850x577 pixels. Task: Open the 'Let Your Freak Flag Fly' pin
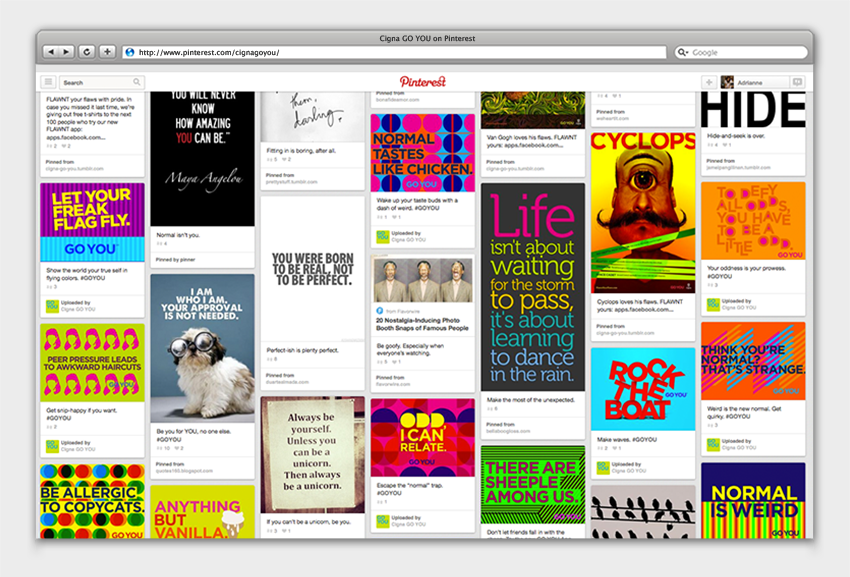pos(92,222)
